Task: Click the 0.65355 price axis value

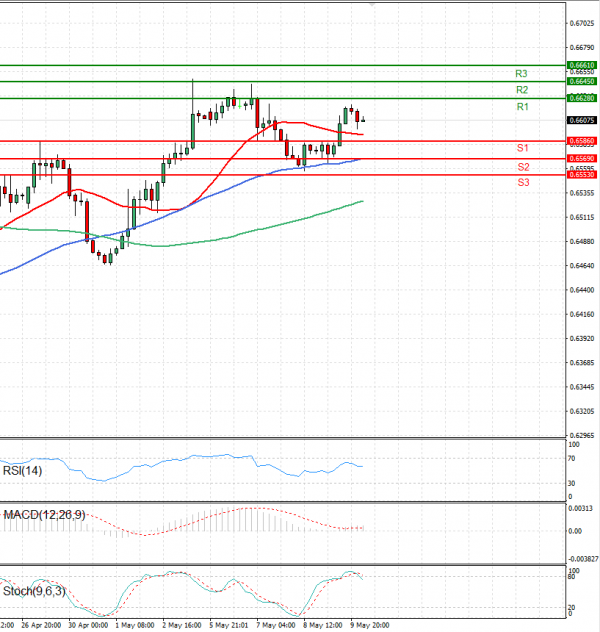Action: coord(582,193)
